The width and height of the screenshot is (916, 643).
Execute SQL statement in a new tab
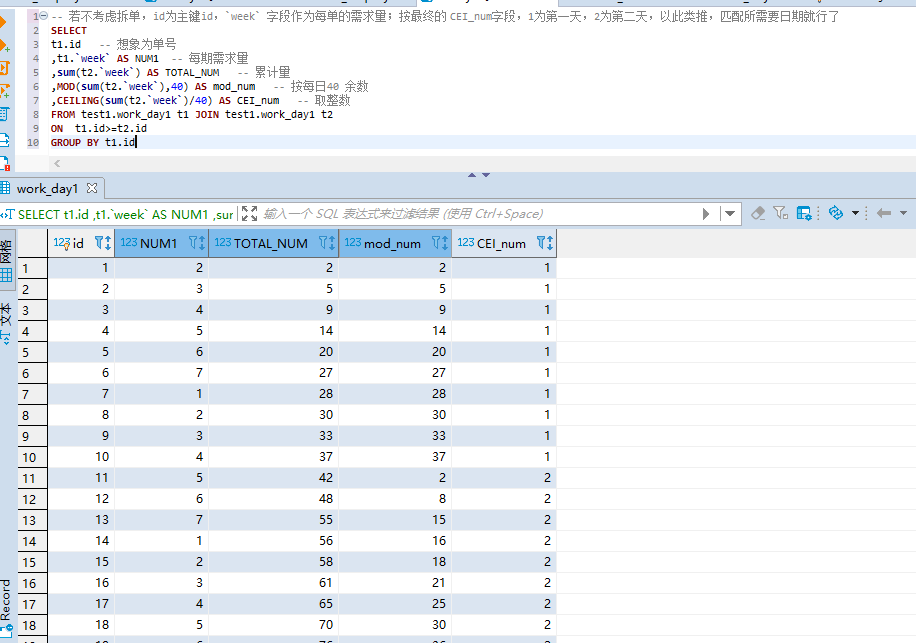[4, 46]
